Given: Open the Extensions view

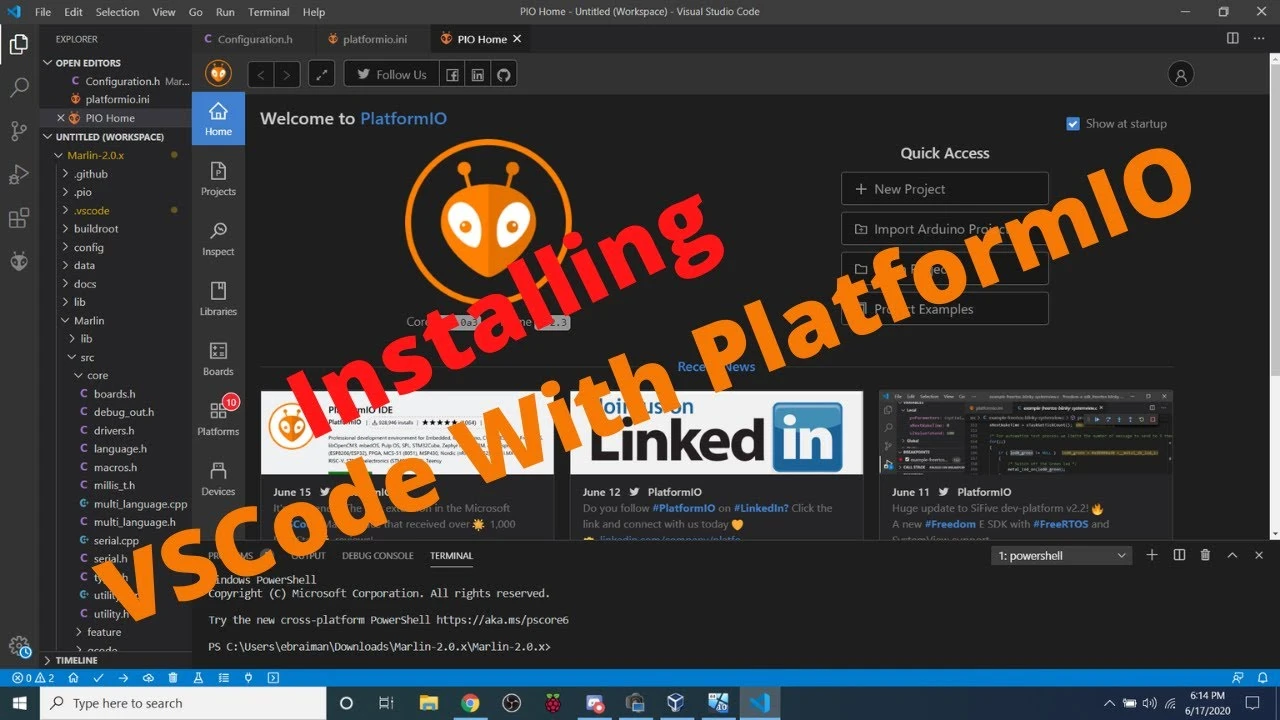Looking at the screenshot, I should click(x=19, y=218).
